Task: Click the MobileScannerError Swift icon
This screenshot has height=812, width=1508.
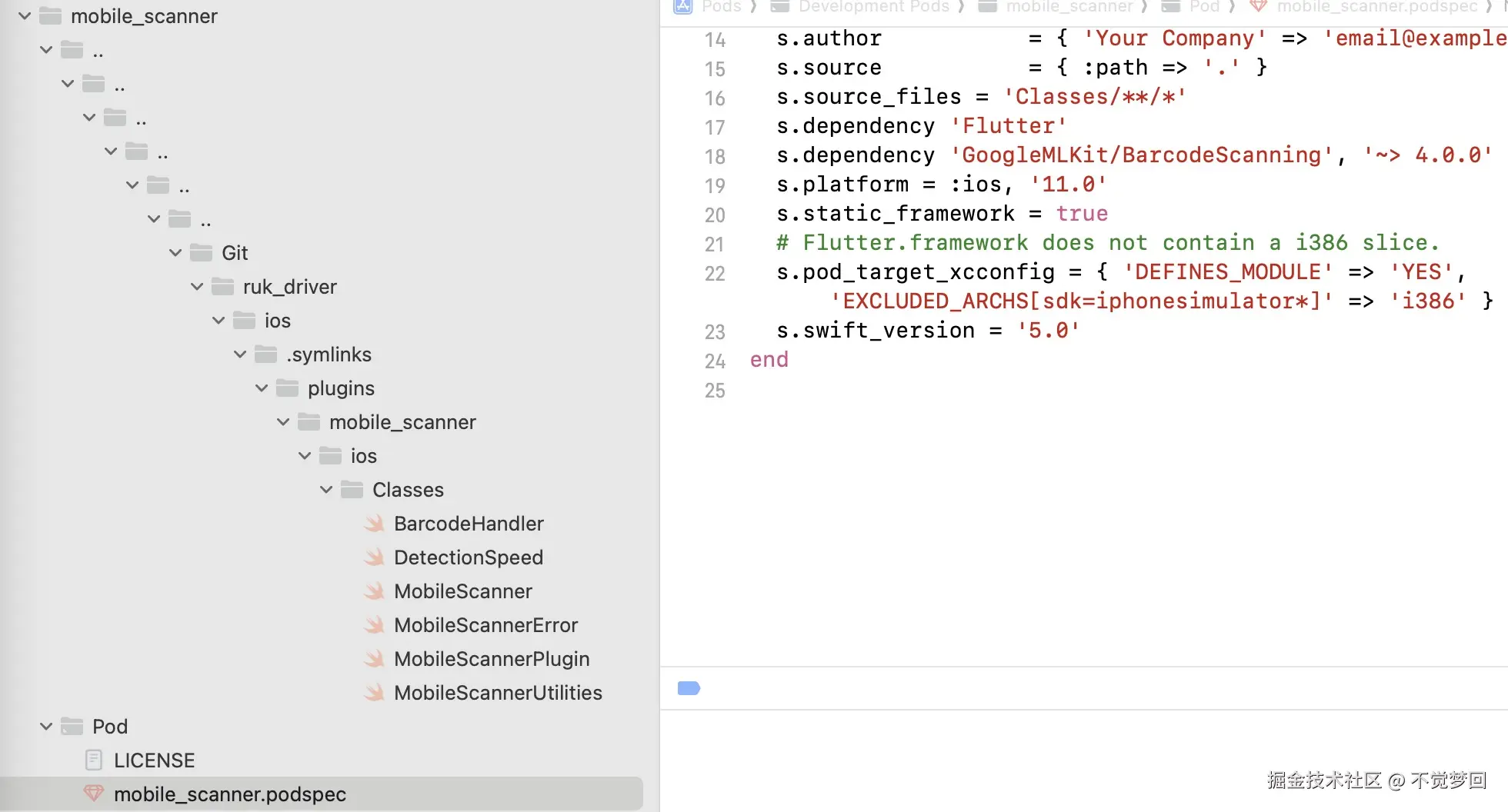Action: pyautogui.click(x=375, y=625)
